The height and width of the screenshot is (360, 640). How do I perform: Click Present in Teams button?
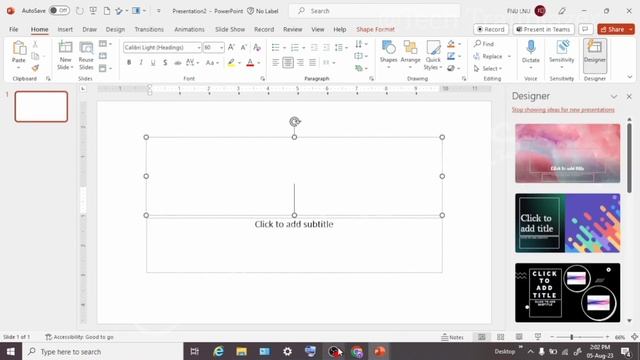543,29
